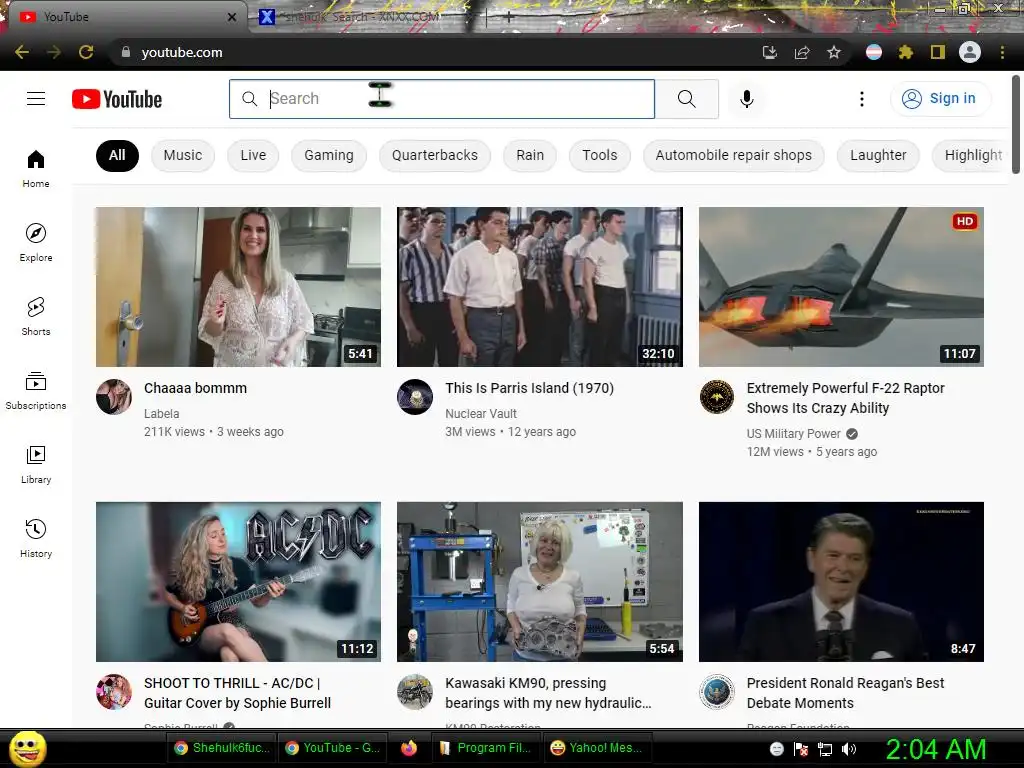
Task: Open Subscriptions in sidebar
Action: (36, 391)
